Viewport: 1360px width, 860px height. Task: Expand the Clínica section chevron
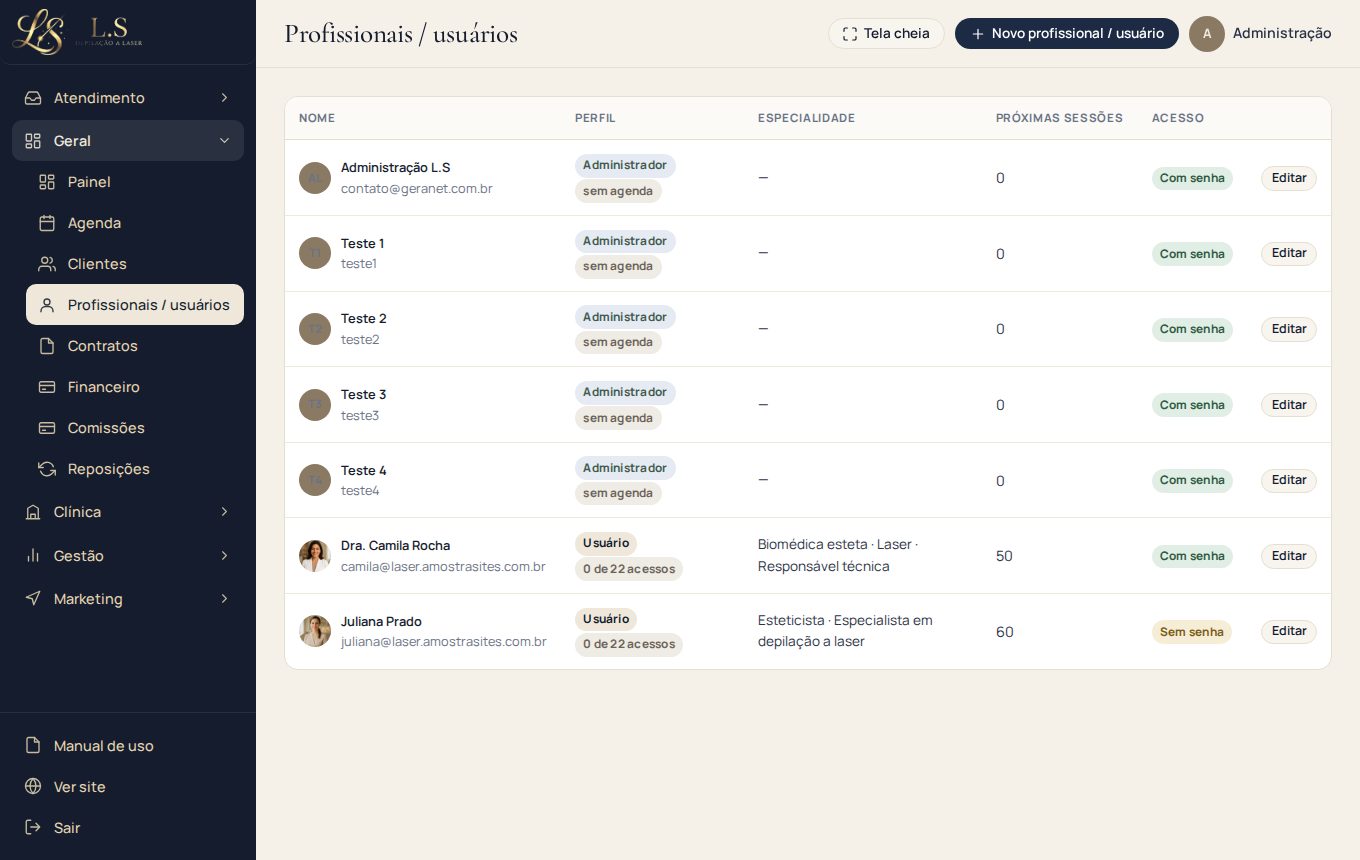(x=224, y=512)
